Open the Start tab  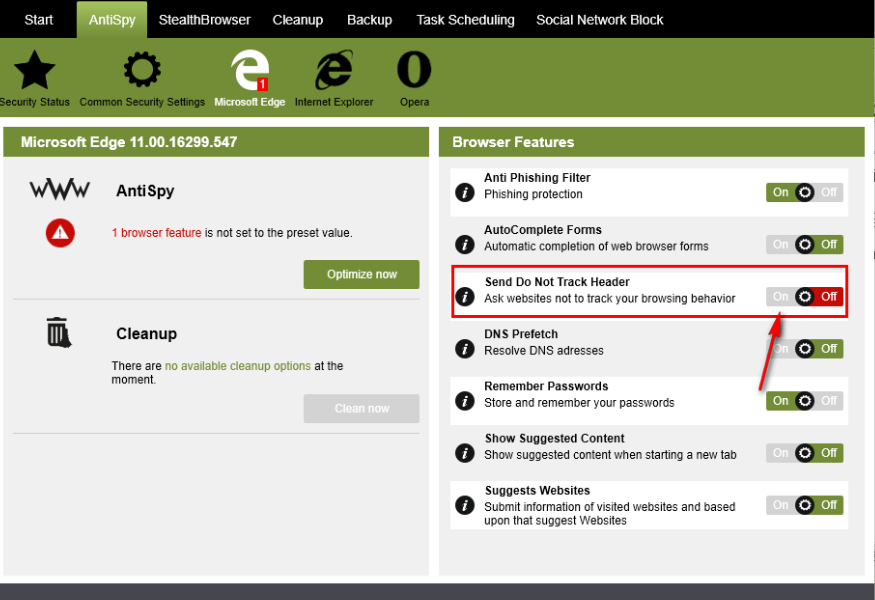tap(39, 20)
